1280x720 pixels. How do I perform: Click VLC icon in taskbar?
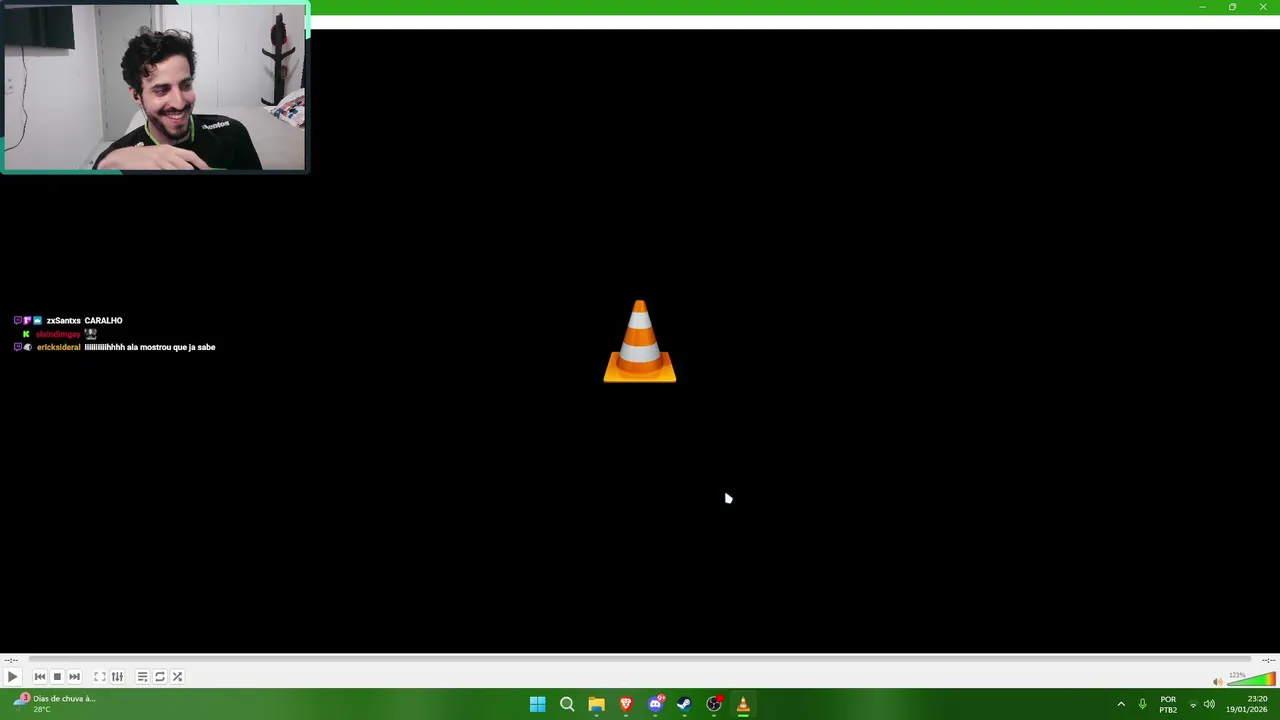click(743, 705)
